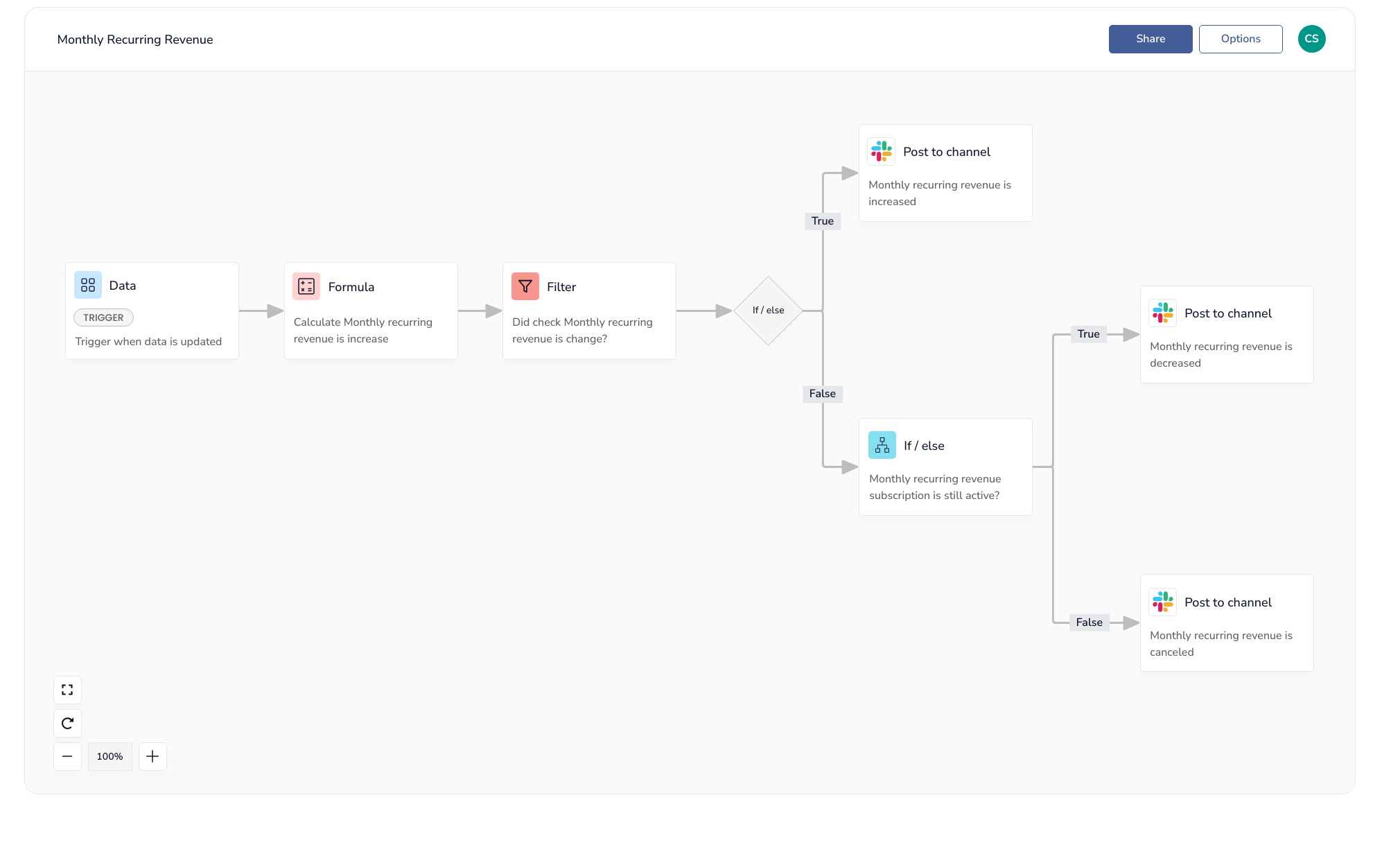Click Slack icon on revenue increased node

pyautogui.click(x=881, y=151)
